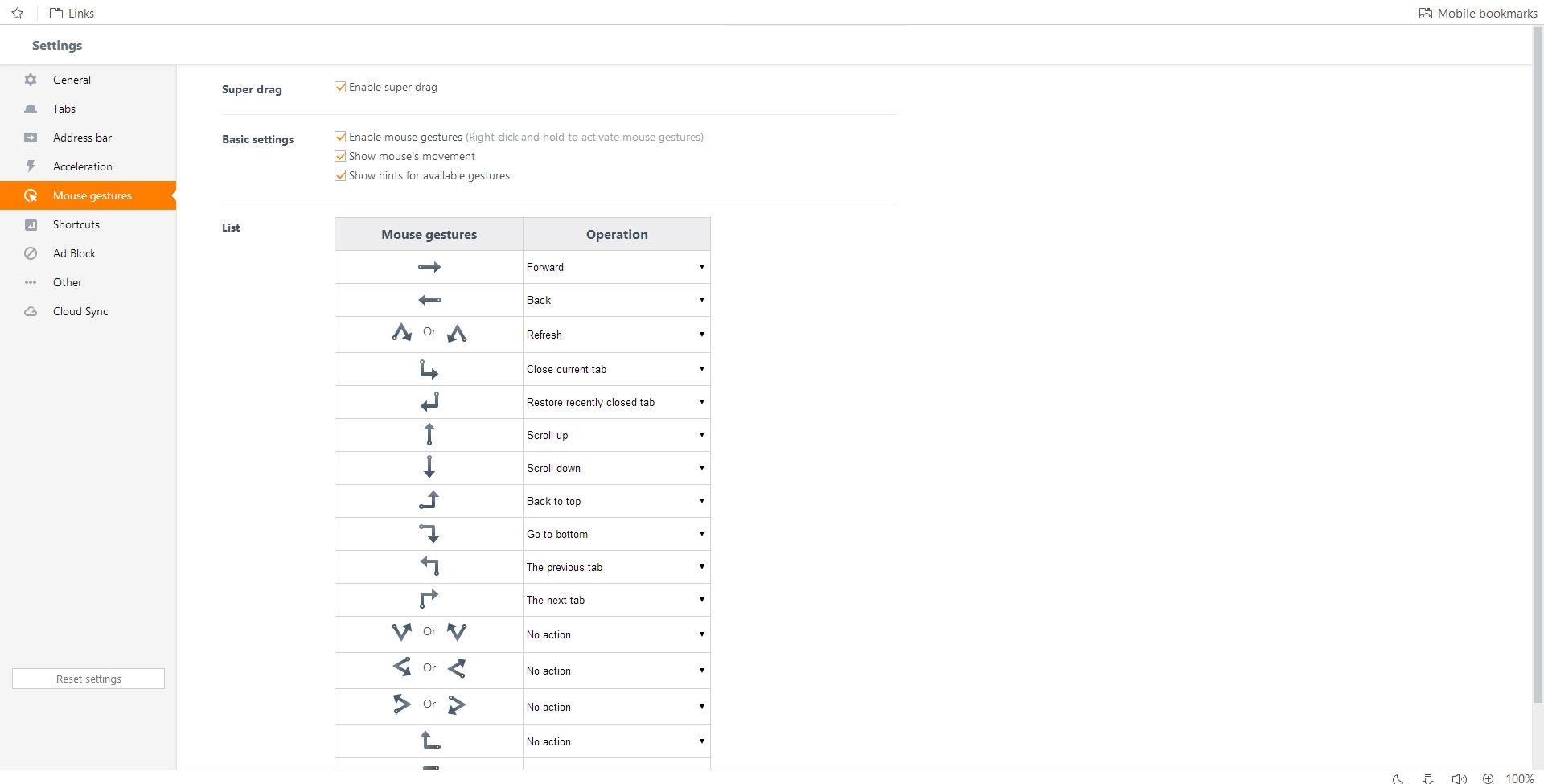The image size is (1544, 784).
Task: Click the Reset settings button
Action: [x=88, y=679]
